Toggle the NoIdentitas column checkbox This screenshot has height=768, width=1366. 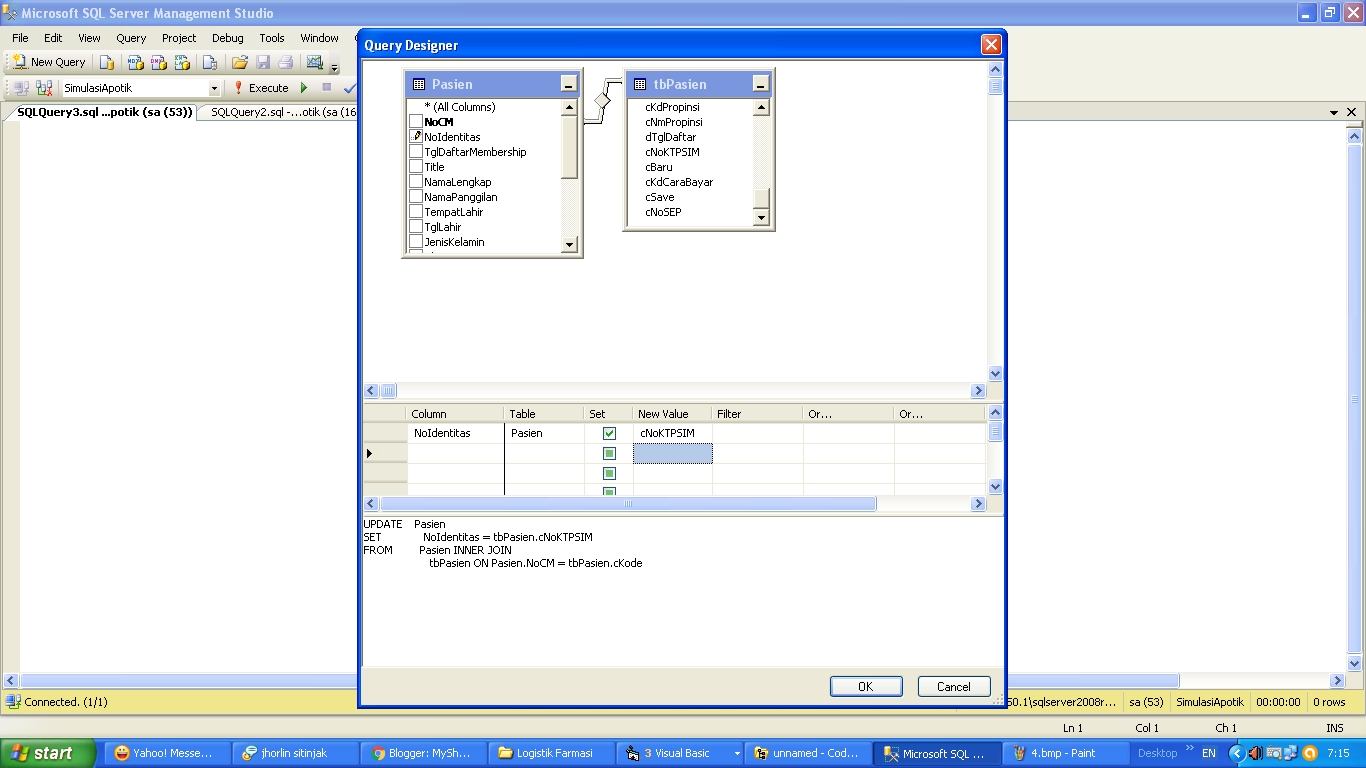(416, 137)
